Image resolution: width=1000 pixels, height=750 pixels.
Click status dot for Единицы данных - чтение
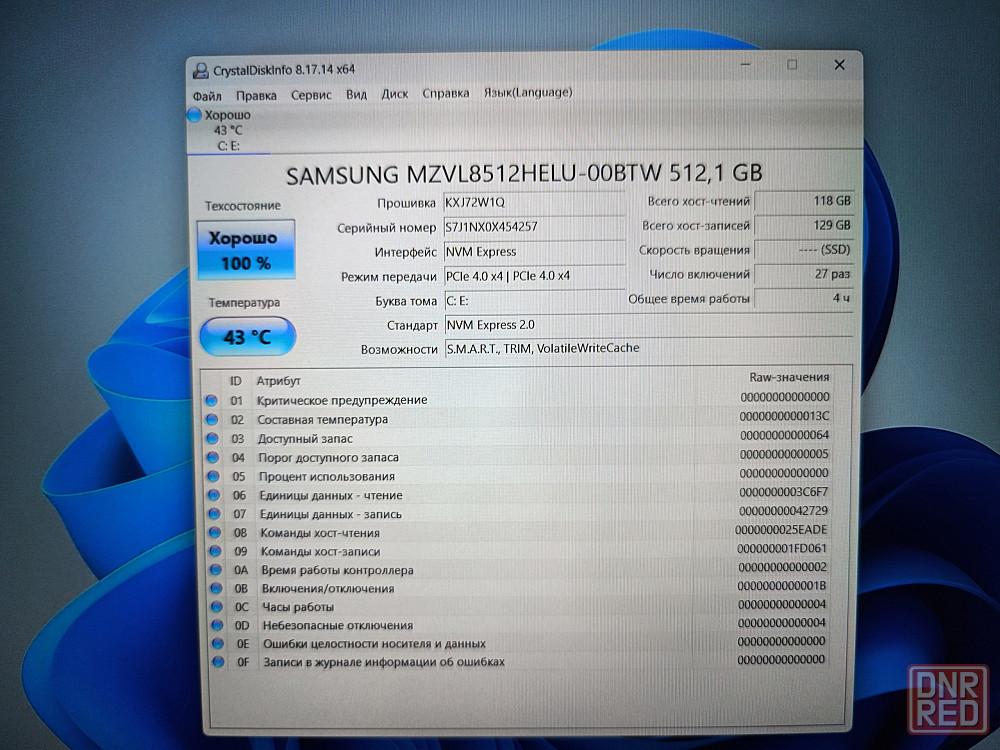click(x=214, y=495)
